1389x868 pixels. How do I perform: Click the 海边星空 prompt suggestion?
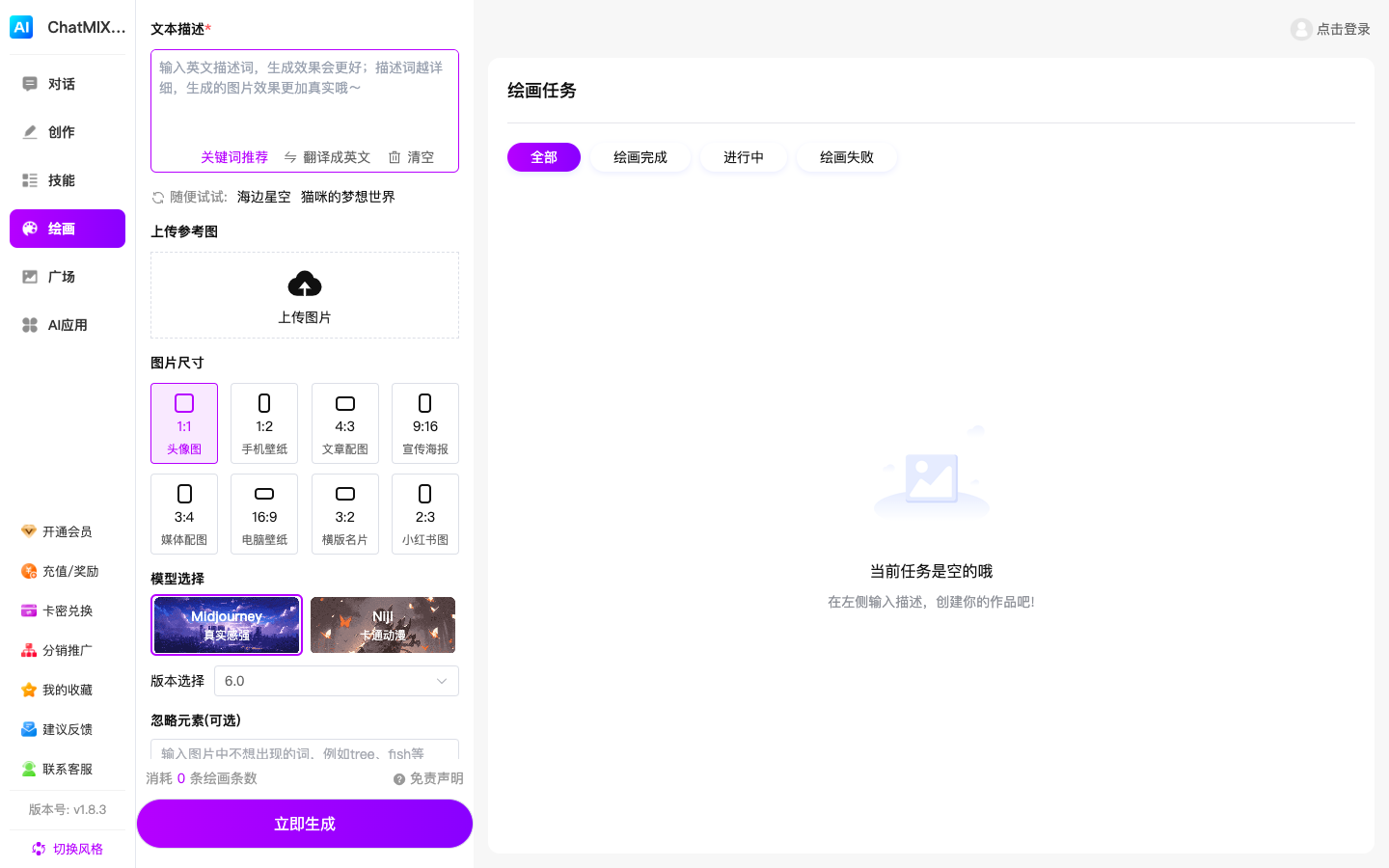pos(261,197)
